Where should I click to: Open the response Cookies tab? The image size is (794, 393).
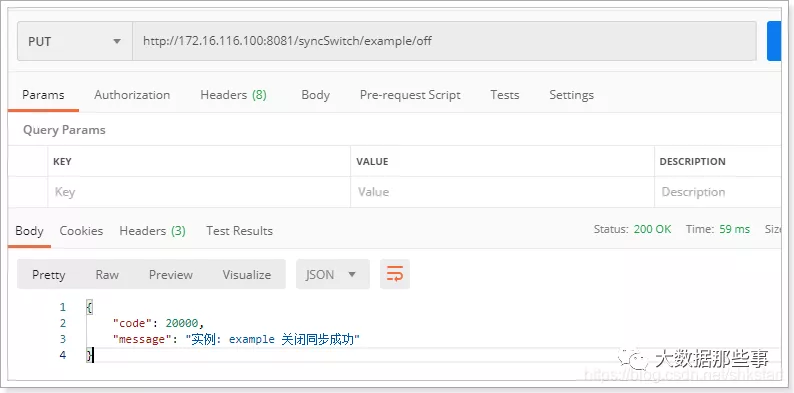click(81, 231)
